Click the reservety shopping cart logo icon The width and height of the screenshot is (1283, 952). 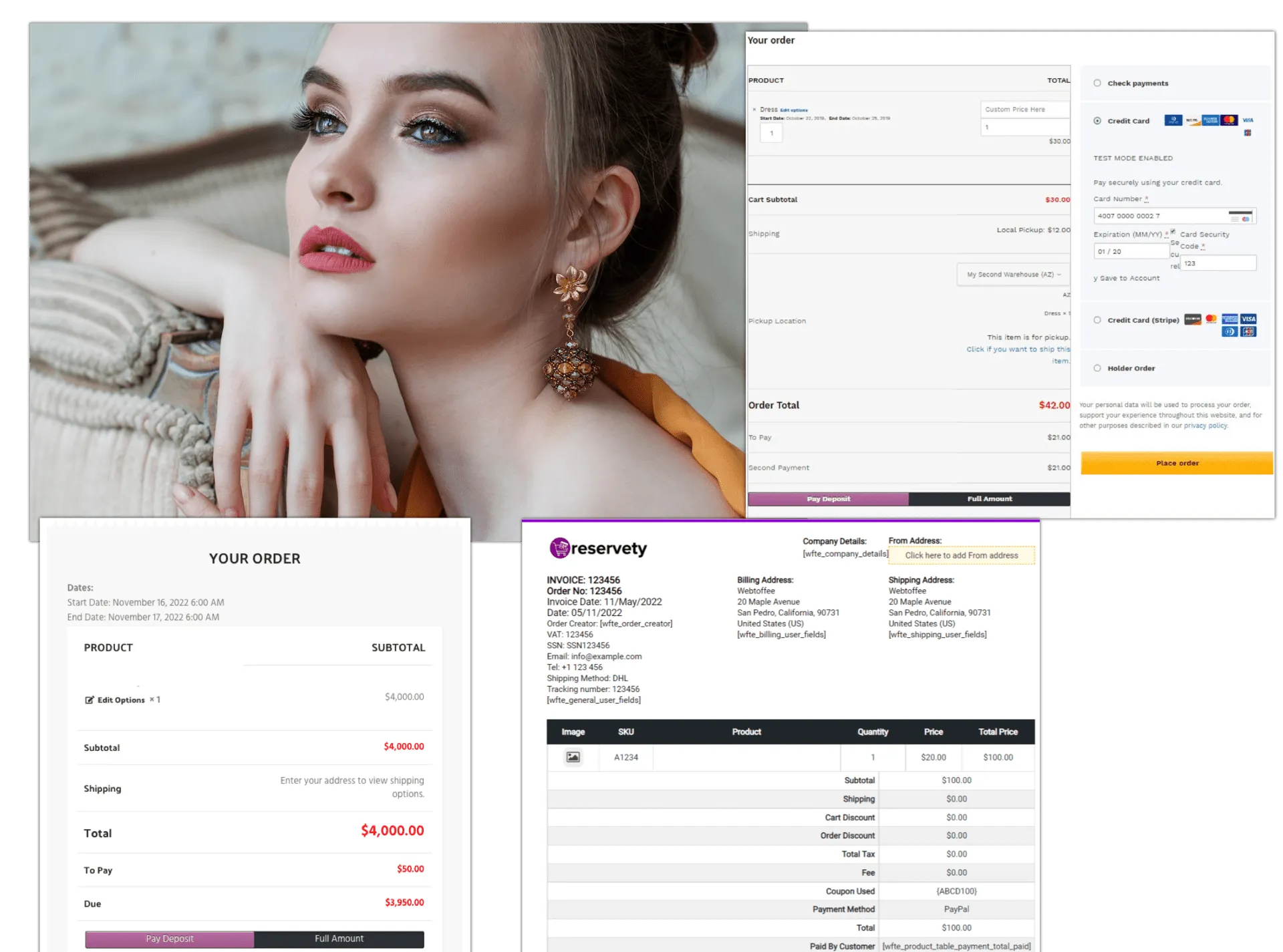559,548
